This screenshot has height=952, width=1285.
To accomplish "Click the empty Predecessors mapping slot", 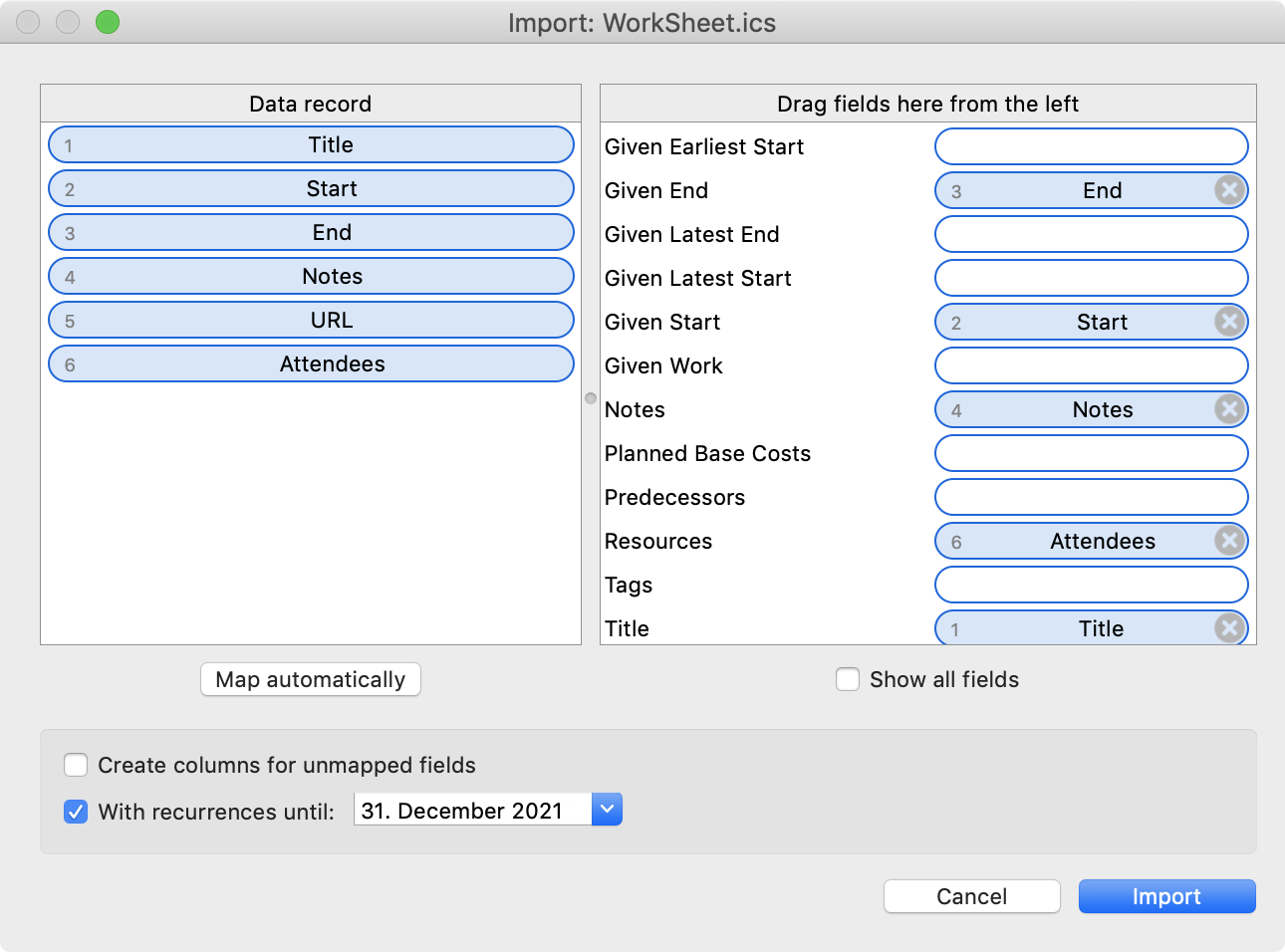I will pos(1091,497).
